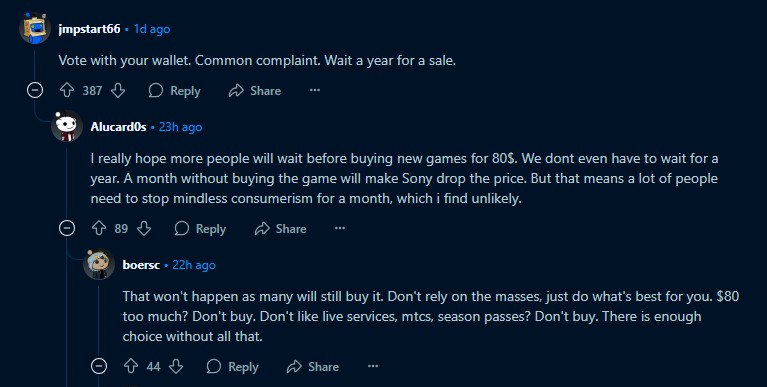This screenshot has width=767, height=387.
Task: Collapse Alucard0s's reply thread
Action: click(x=67, y=228)
